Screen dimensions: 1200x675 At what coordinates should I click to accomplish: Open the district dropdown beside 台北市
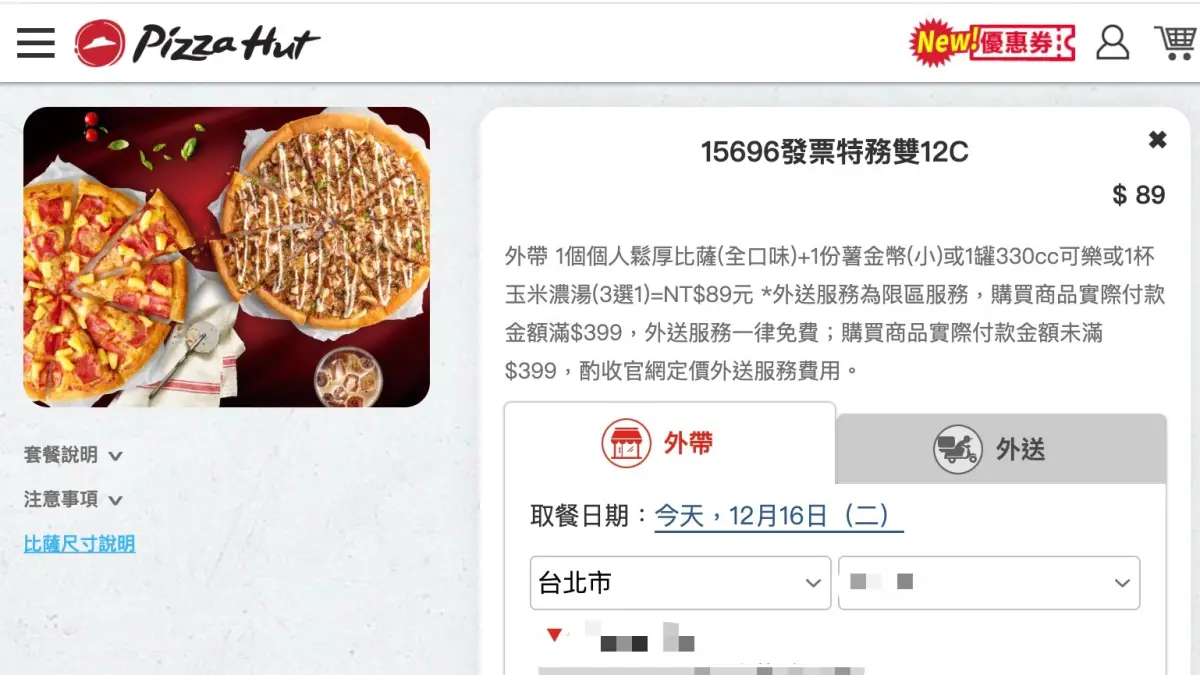pos(989,583)
